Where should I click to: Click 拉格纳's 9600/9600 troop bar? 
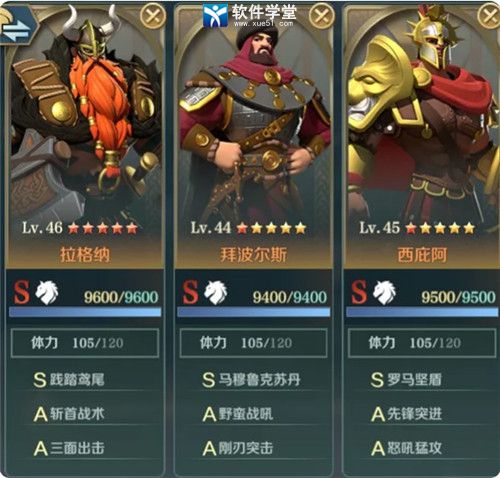tap(85, 312)
